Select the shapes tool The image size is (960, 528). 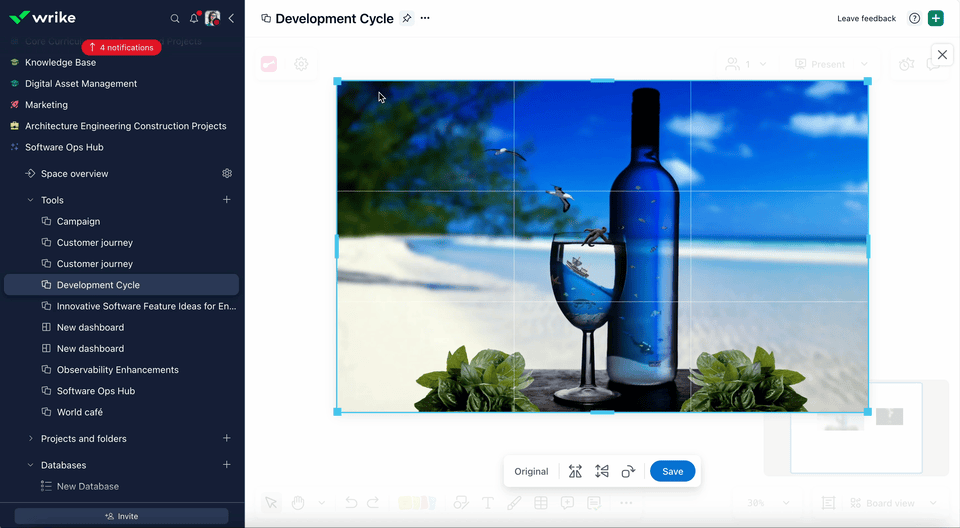coord(461,503)
